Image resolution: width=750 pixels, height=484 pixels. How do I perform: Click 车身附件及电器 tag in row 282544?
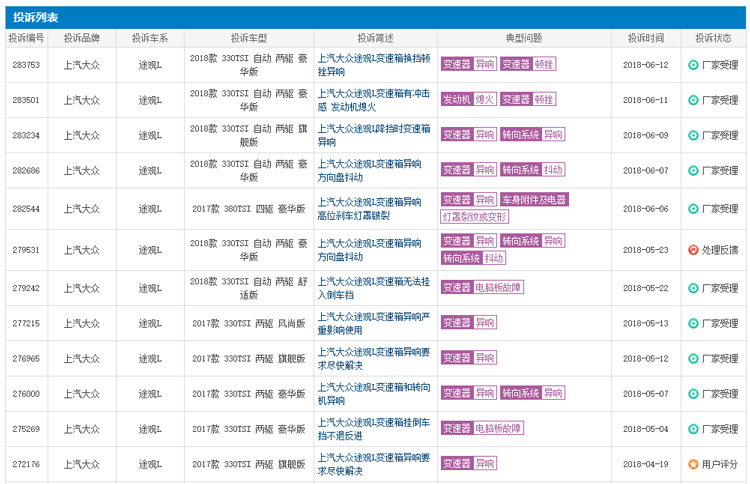point(534,199)
